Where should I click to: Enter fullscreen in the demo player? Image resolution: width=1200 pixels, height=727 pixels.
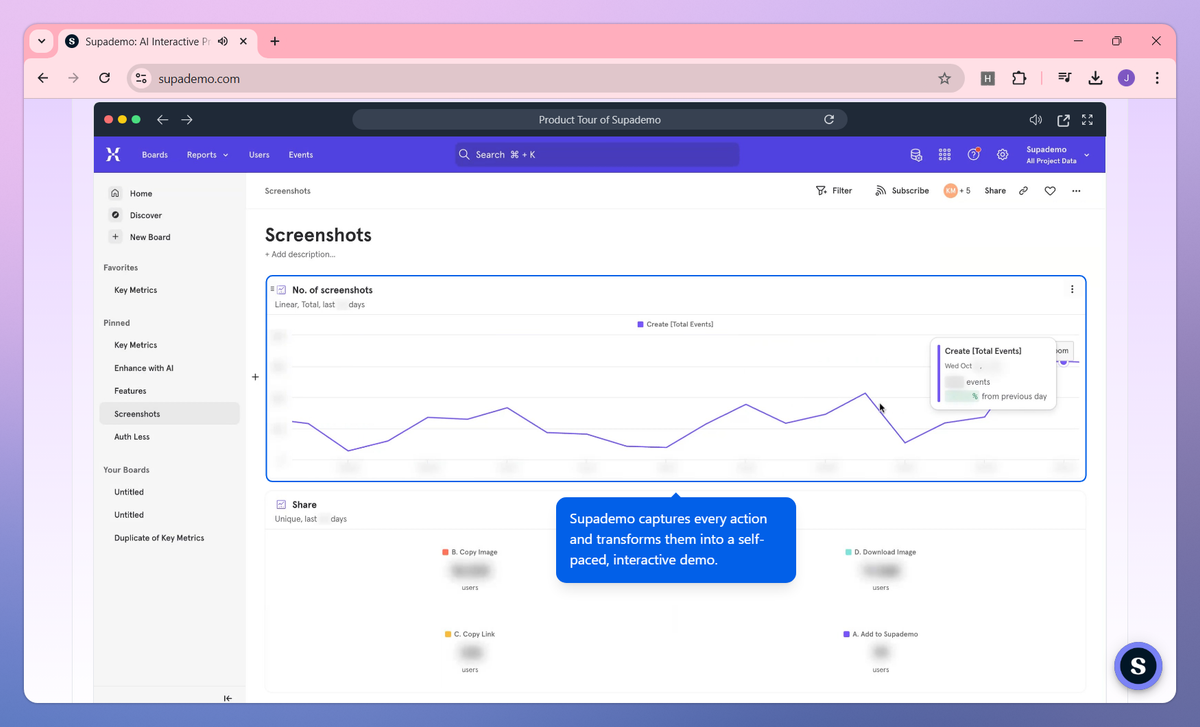1088,120
